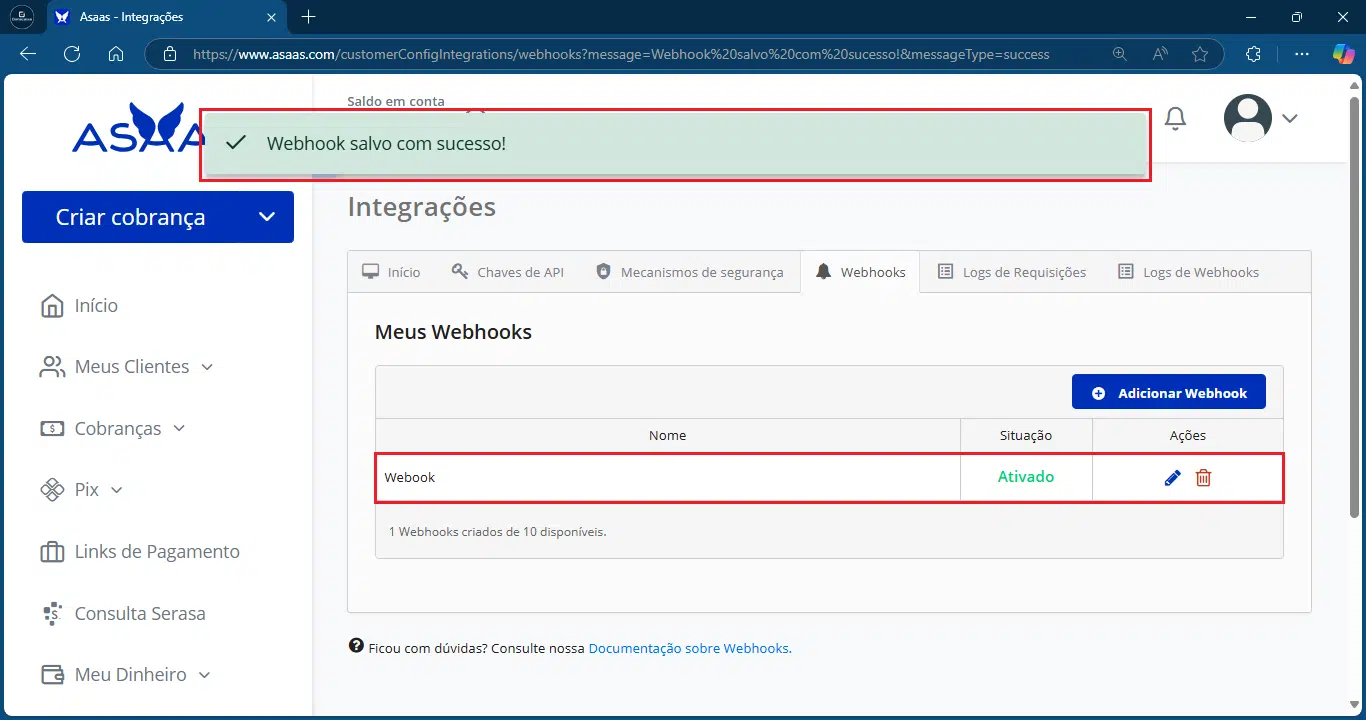
Task: Expand the Meus Clientes submenu
Action: point(207,367)
